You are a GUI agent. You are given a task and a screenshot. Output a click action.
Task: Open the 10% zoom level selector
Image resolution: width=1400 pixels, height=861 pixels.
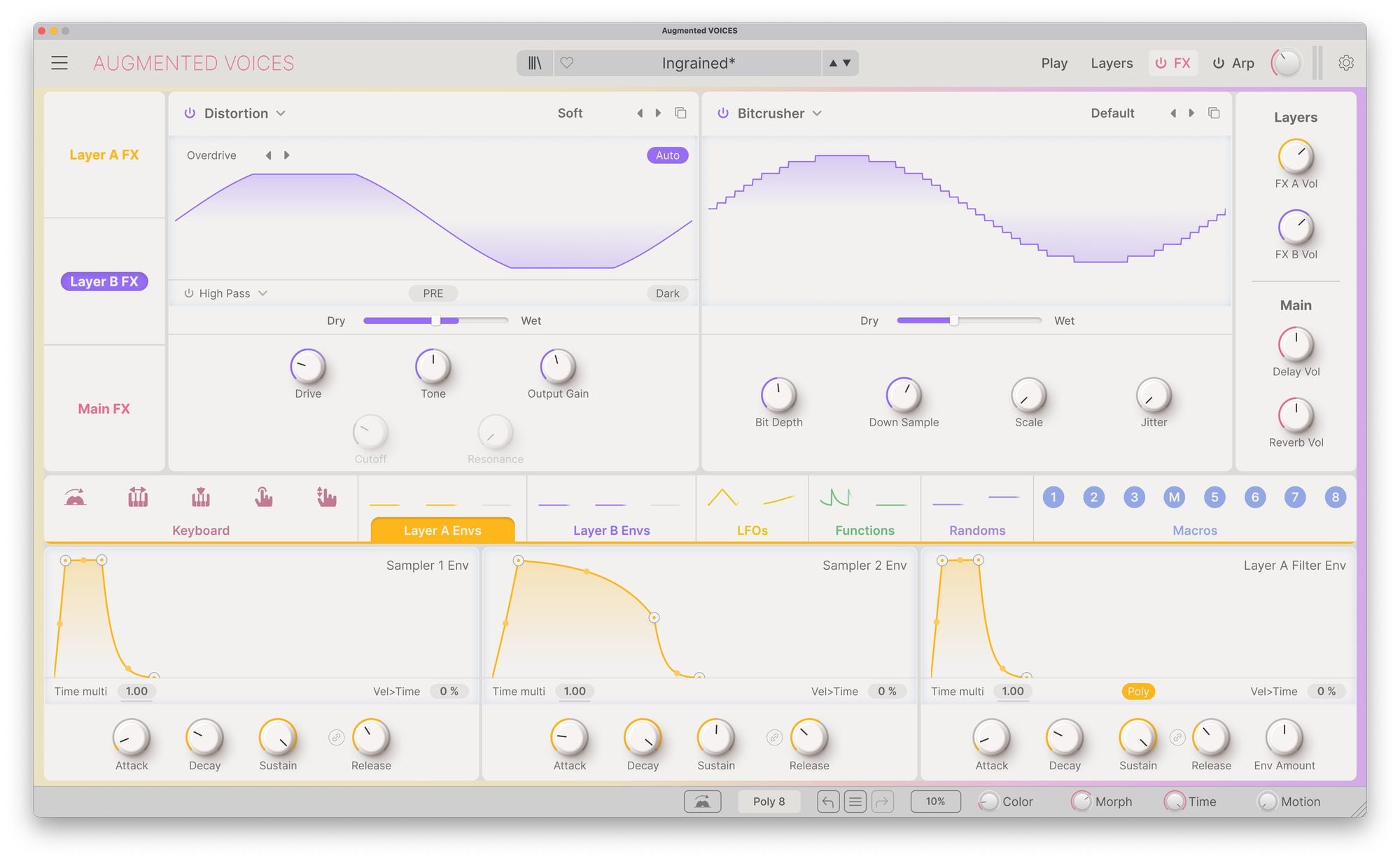point(935,801)
